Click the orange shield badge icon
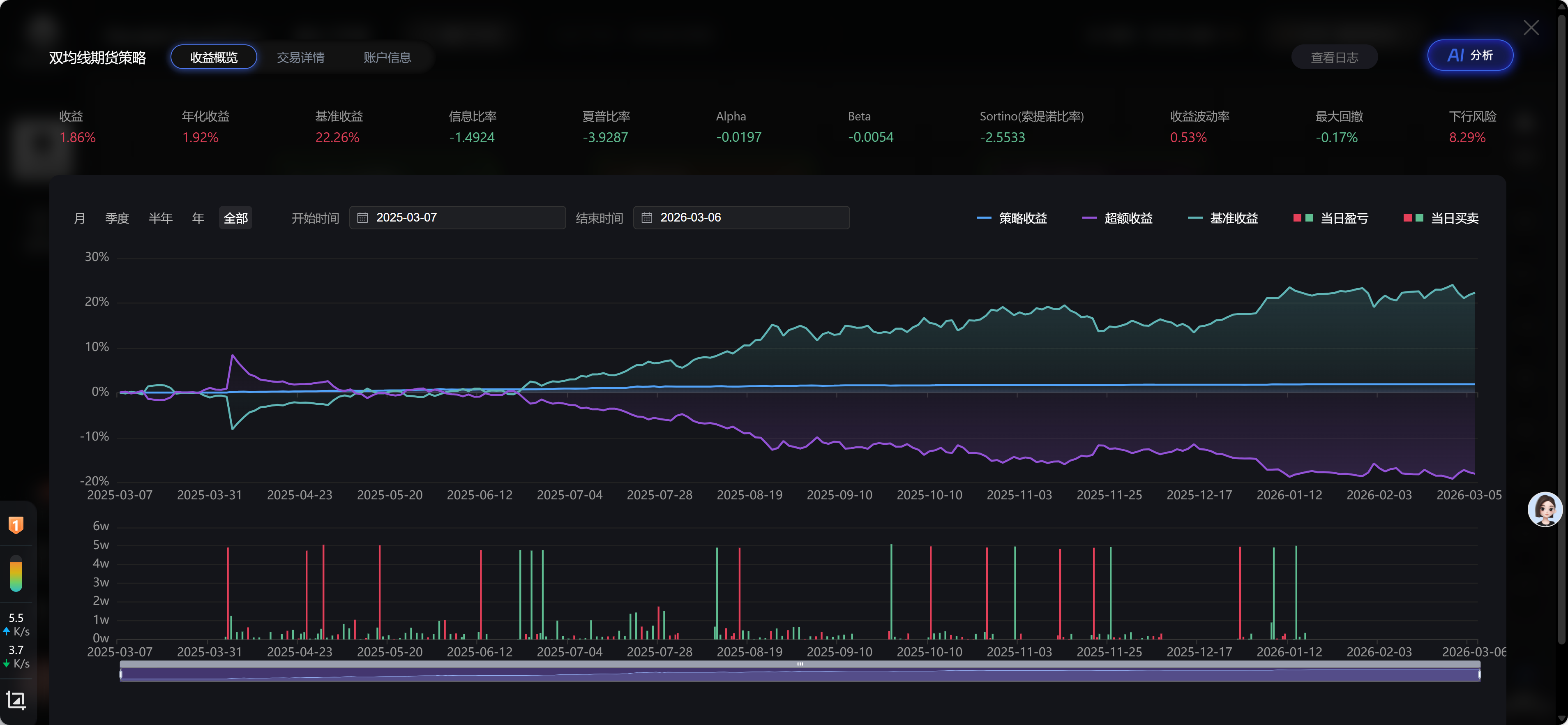 coord(16,525)
